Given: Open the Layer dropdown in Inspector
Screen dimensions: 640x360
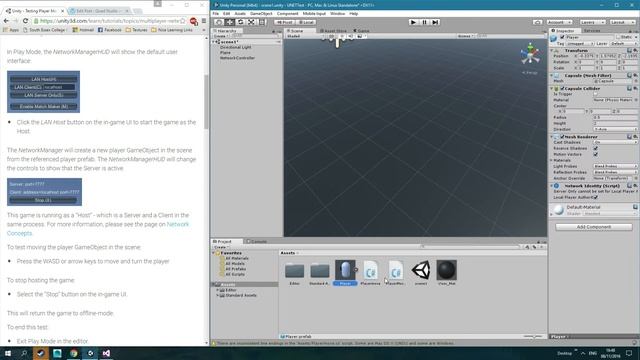Looking at the screenshot, I should pyautogui.click(x=624, y=43).
